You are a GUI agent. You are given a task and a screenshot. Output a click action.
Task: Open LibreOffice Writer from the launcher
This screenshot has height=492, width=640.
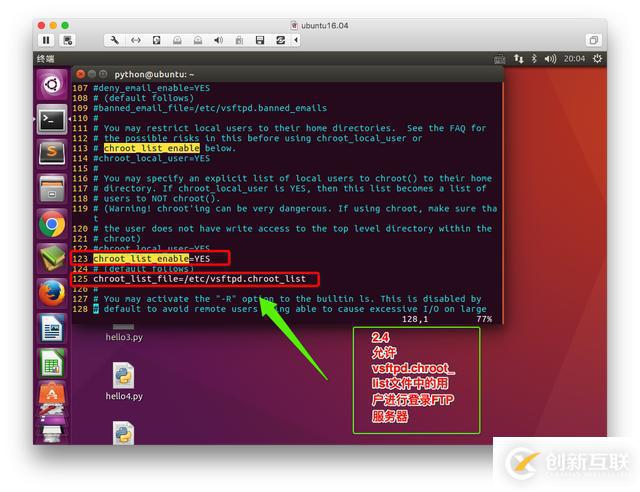[x=52, y=328]
